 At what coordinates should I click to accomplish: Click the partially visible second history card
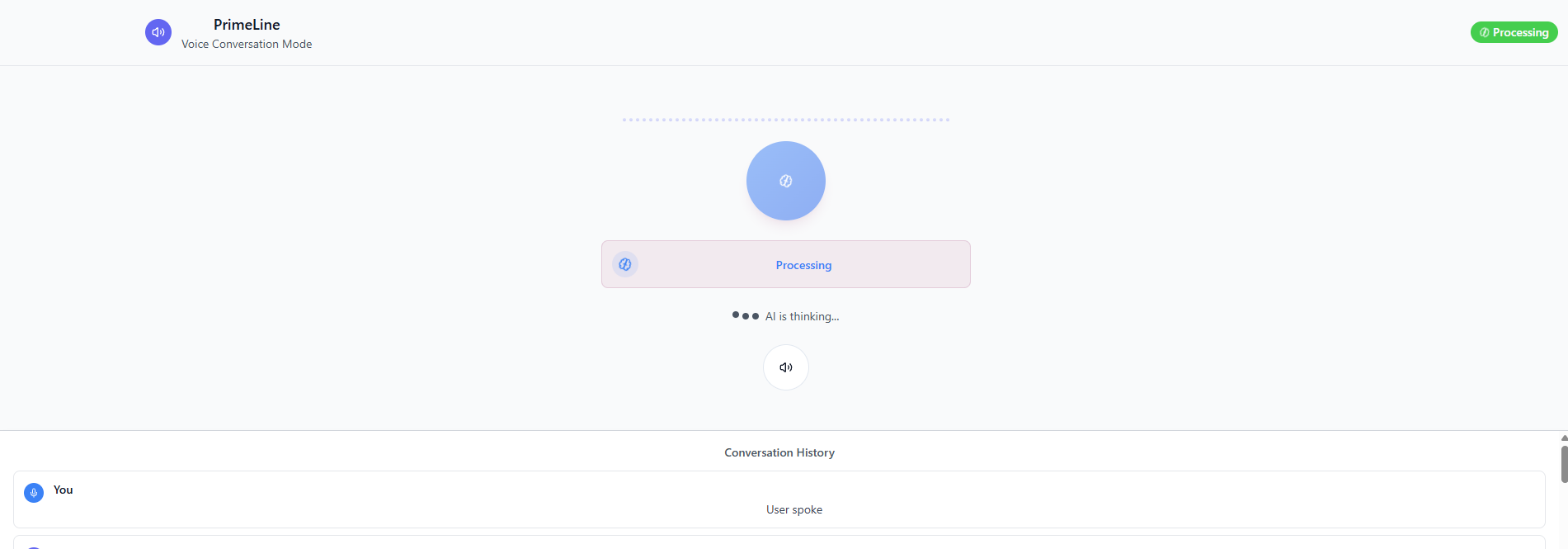779,542
